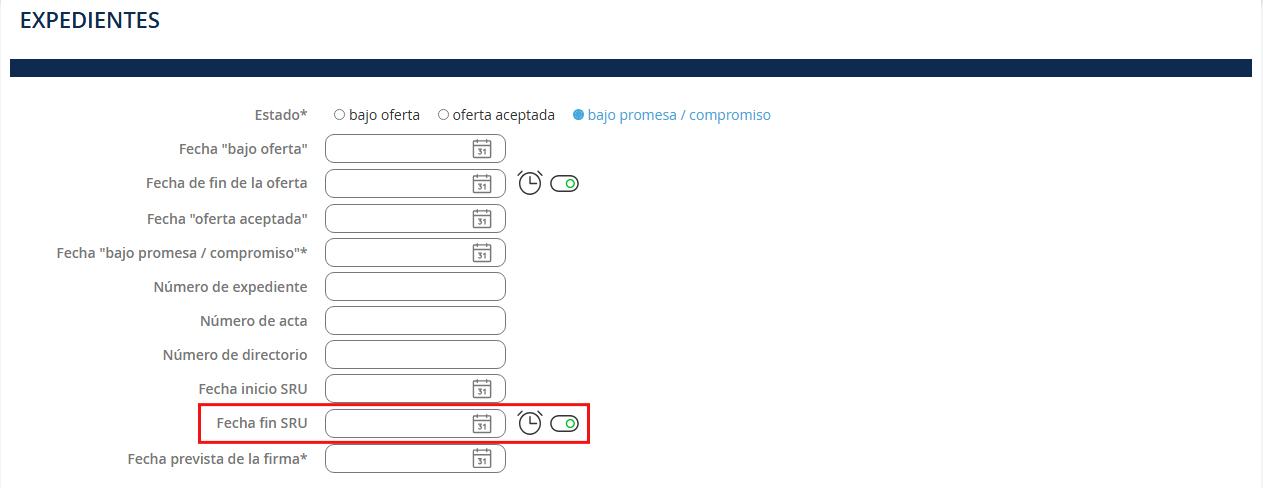
Task: Open calendar for Fecha fin SRU
Action: 482,424
